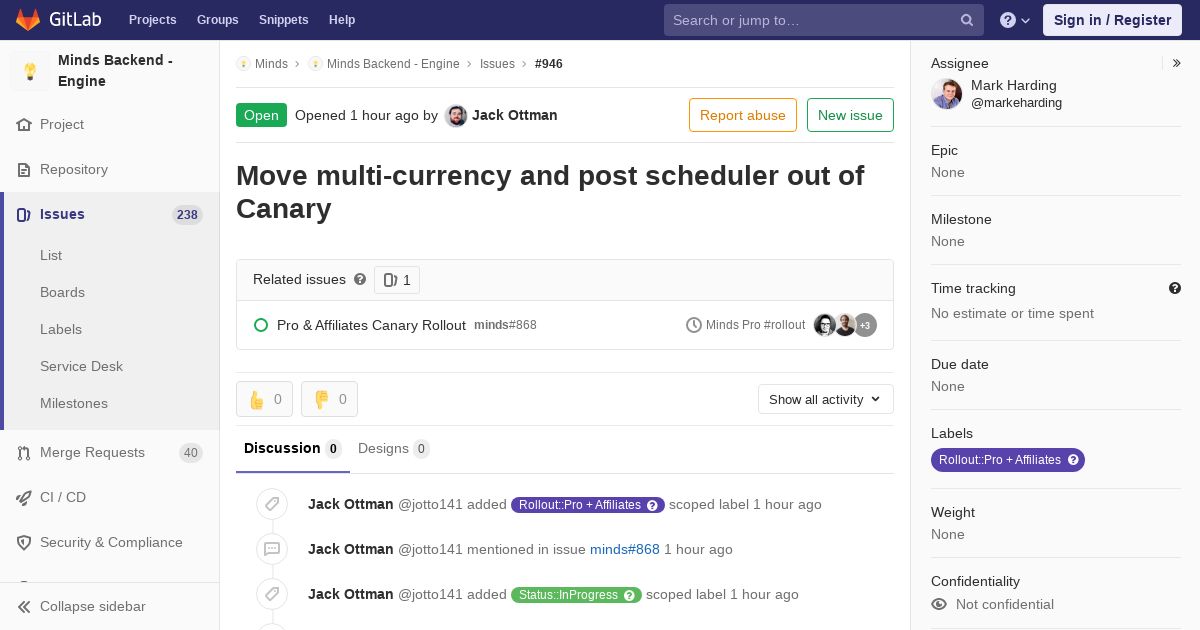Click the Not confidential eye icon
Image resolution: width=1200 pixels, height=630 pixels.
939,604
